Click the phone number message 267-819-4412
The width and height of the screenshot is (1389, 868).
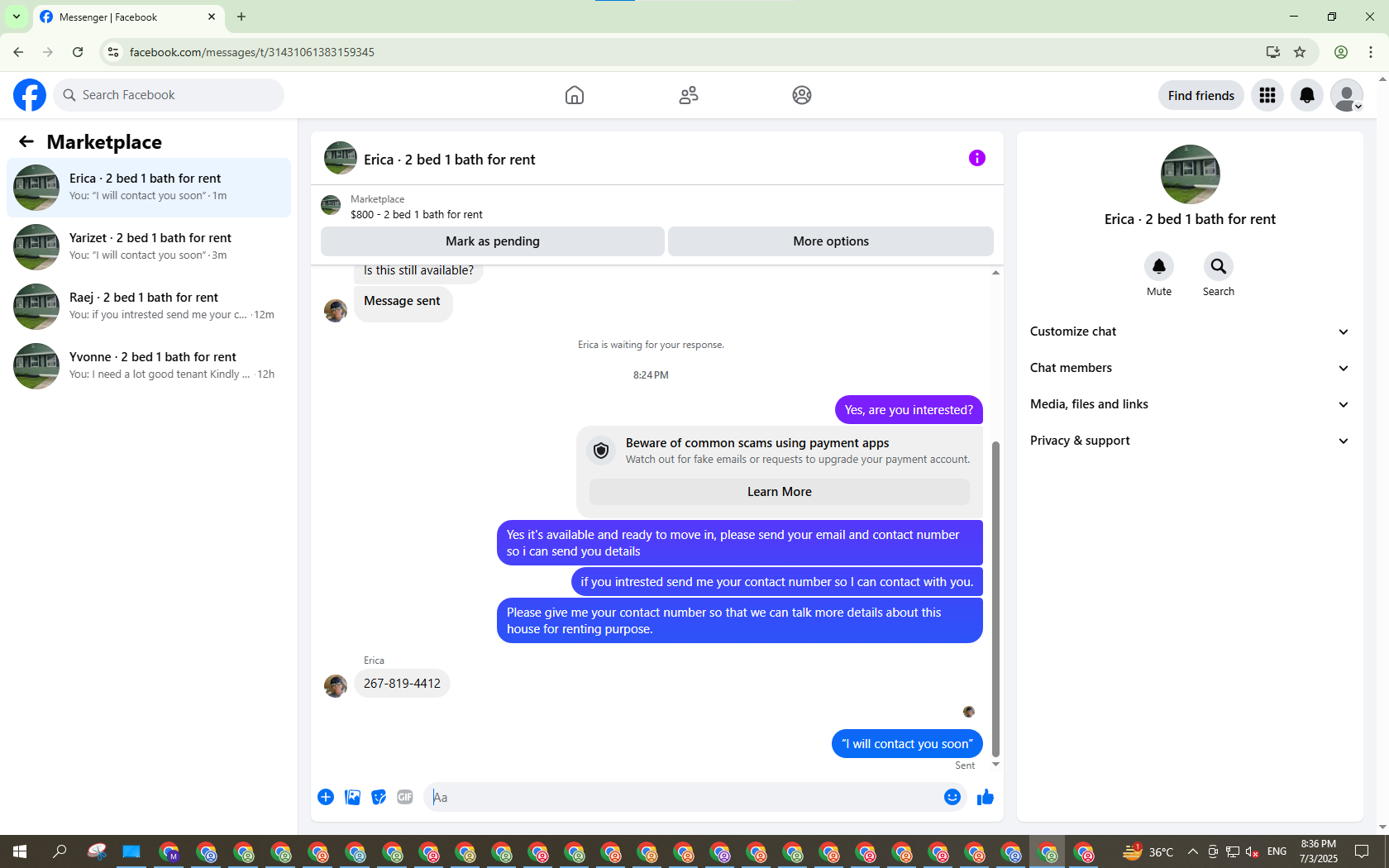point(402,684)
